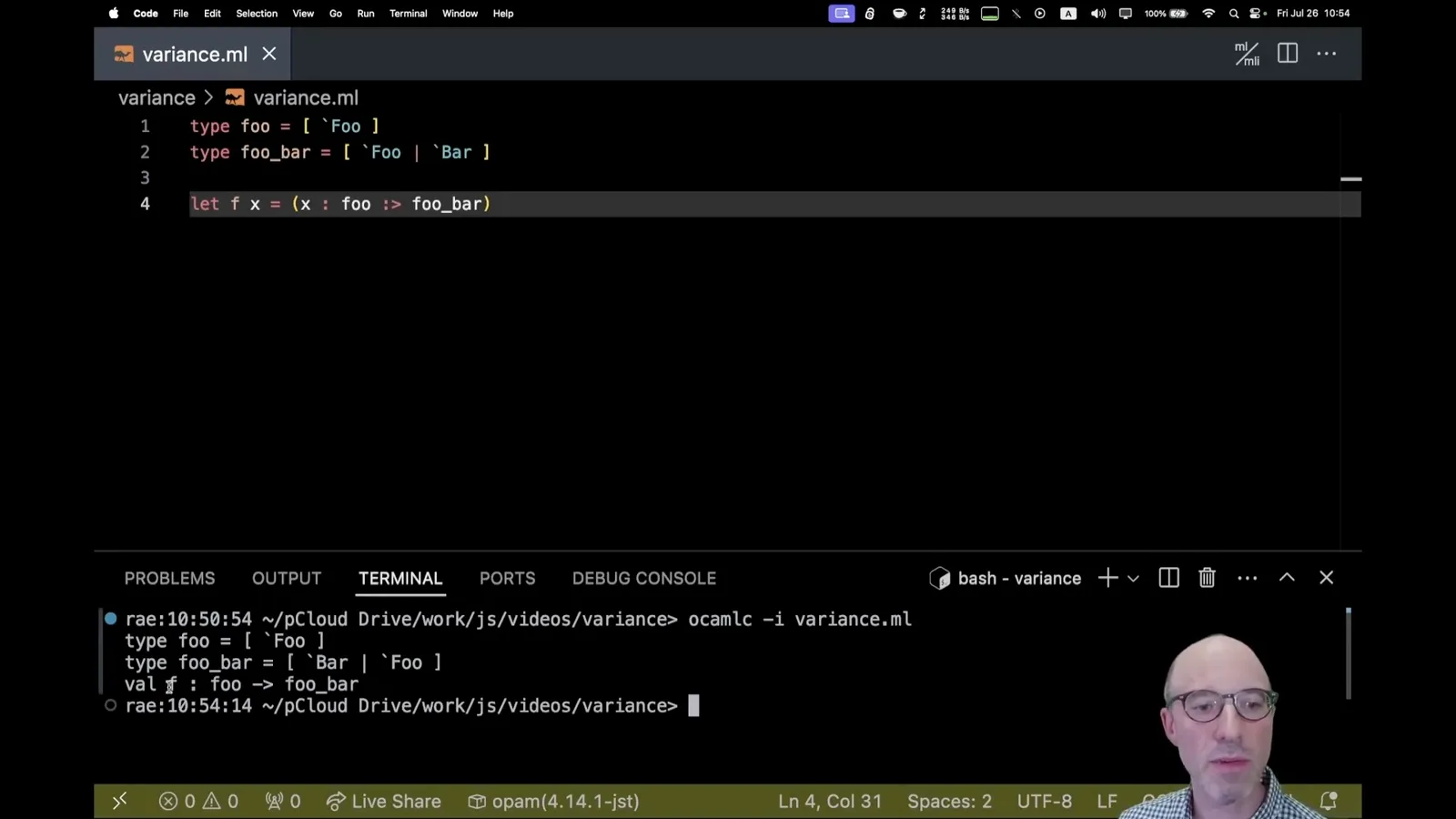Close the terminal panel

point(1327,577)
